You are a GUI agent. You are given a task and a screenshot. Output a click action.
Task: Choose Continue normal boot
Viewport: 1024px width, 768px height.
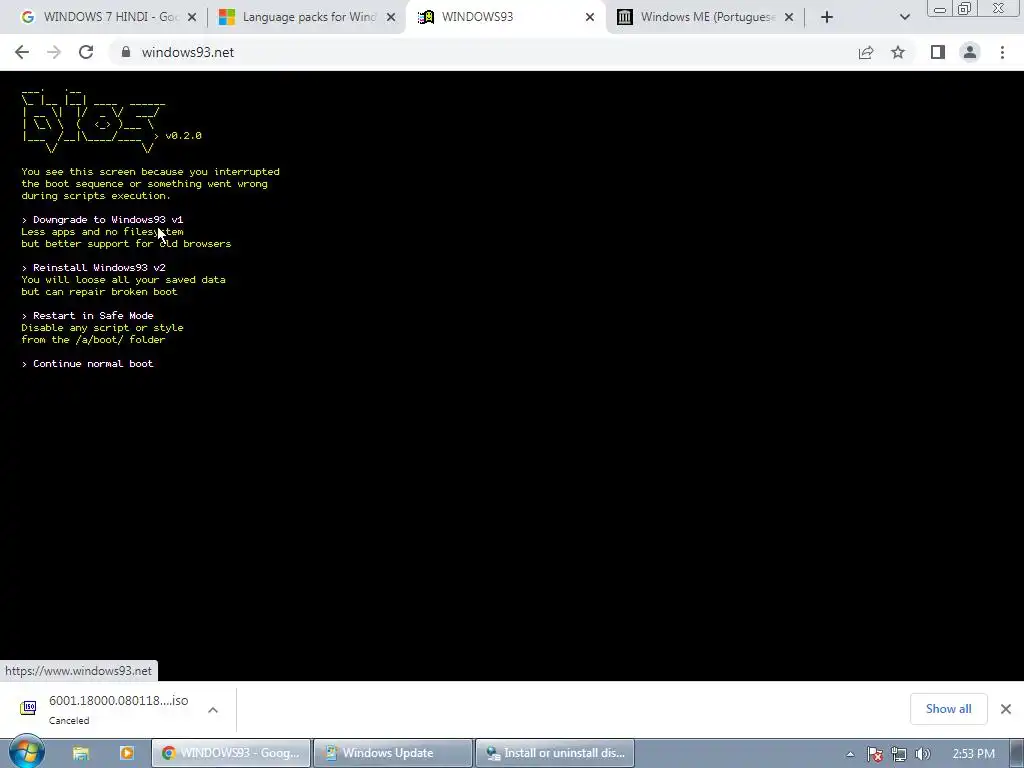[88, 364]
